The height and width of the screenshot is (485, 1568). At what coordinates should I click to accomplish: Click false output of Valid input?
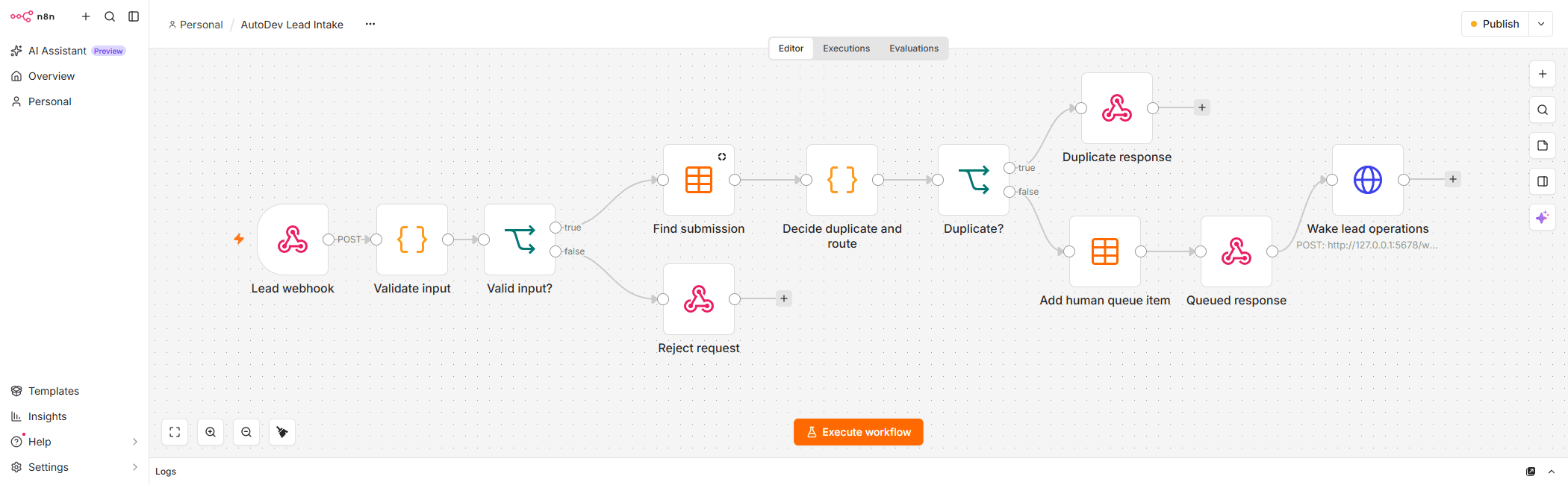click(x=556, y=251)
